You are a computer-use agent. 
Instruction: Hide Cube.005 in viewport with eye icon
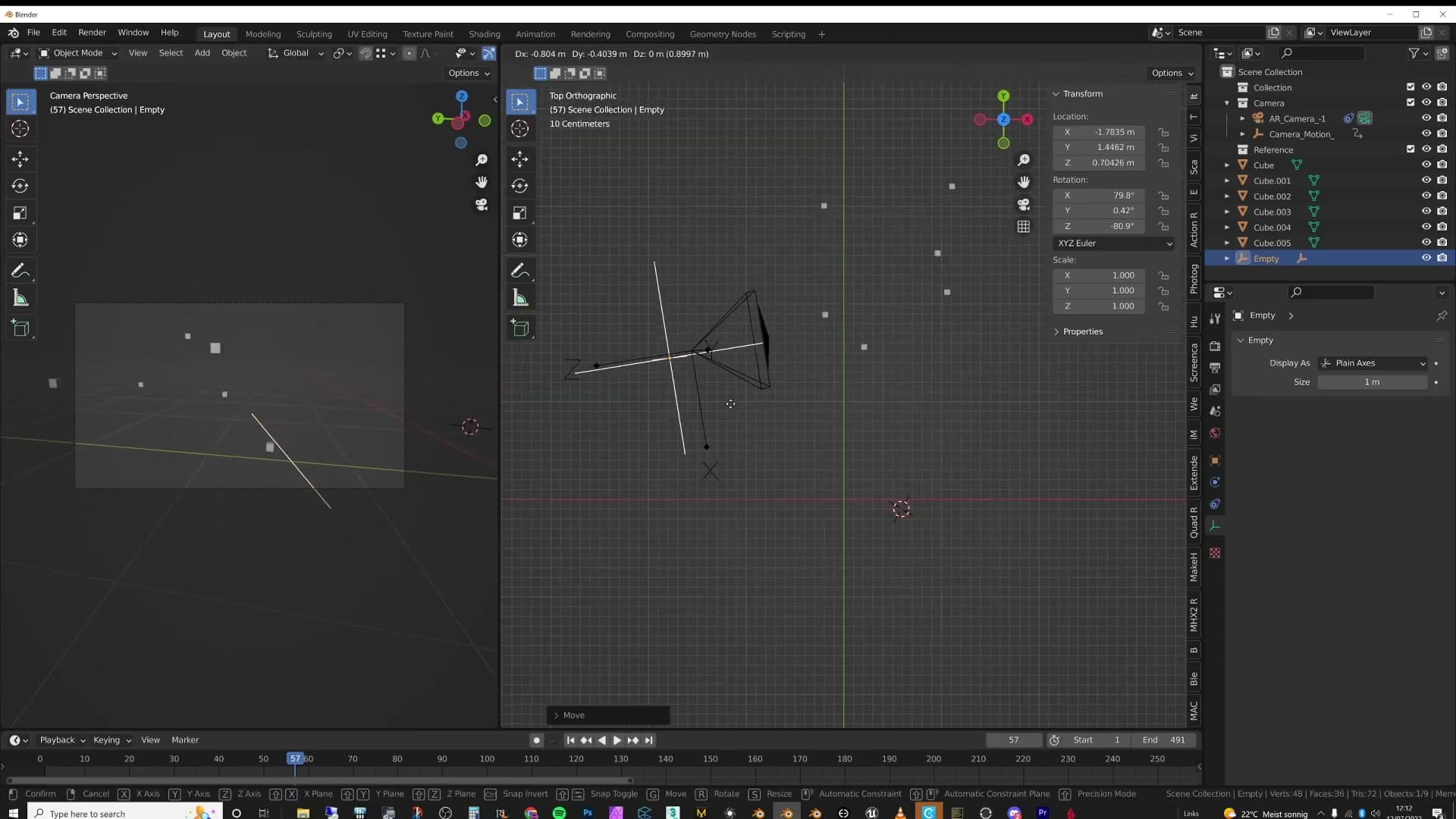pos(1426,243)
